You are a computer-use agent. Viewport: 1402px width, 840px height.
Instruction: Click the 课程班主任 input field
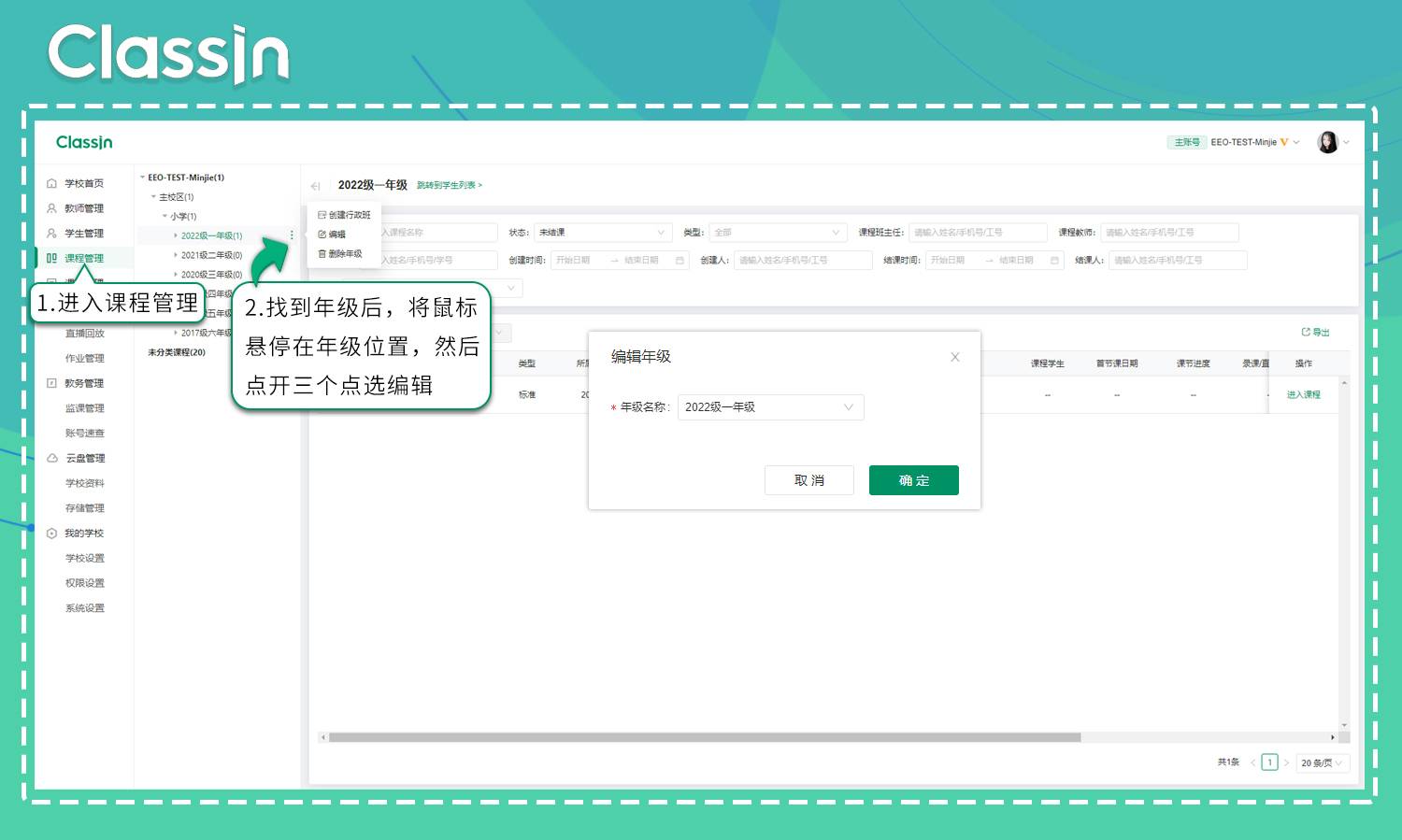(978, 233)
